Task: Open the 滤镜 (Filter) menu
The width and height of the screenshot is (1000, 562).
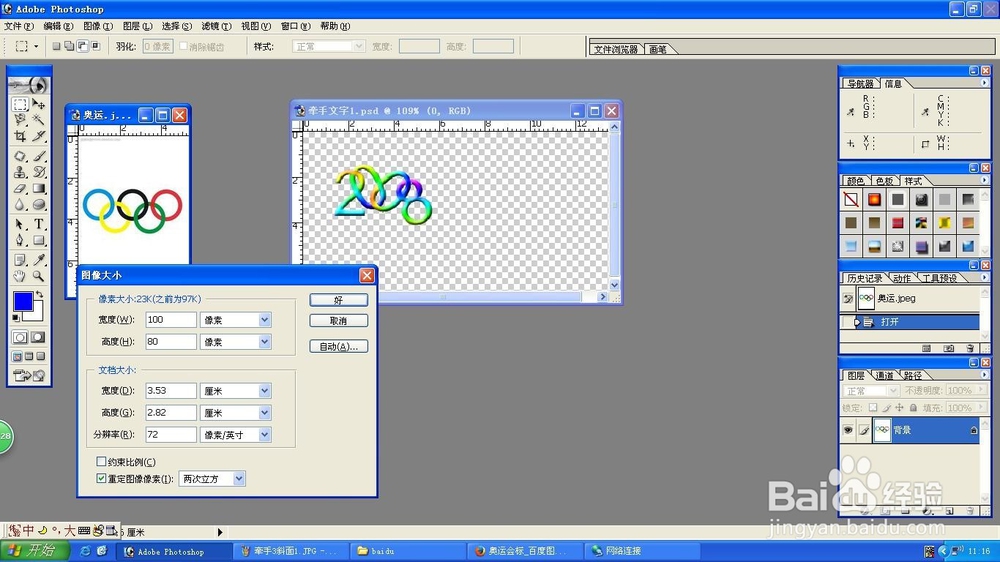Action: 216,26
